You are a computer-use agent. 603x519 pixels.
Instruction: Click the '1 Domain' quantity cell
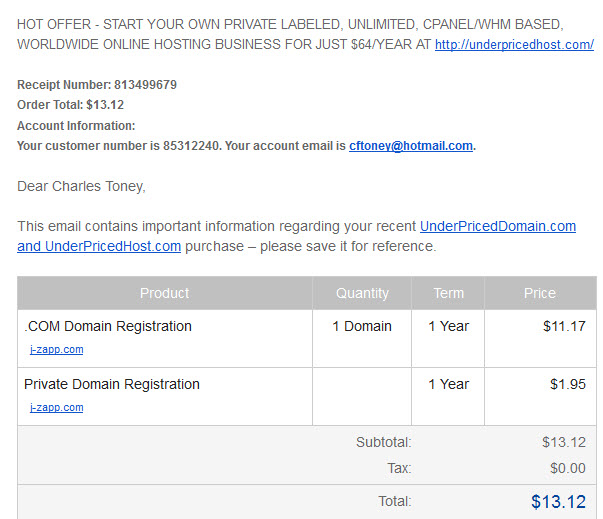tap(362, 326)
